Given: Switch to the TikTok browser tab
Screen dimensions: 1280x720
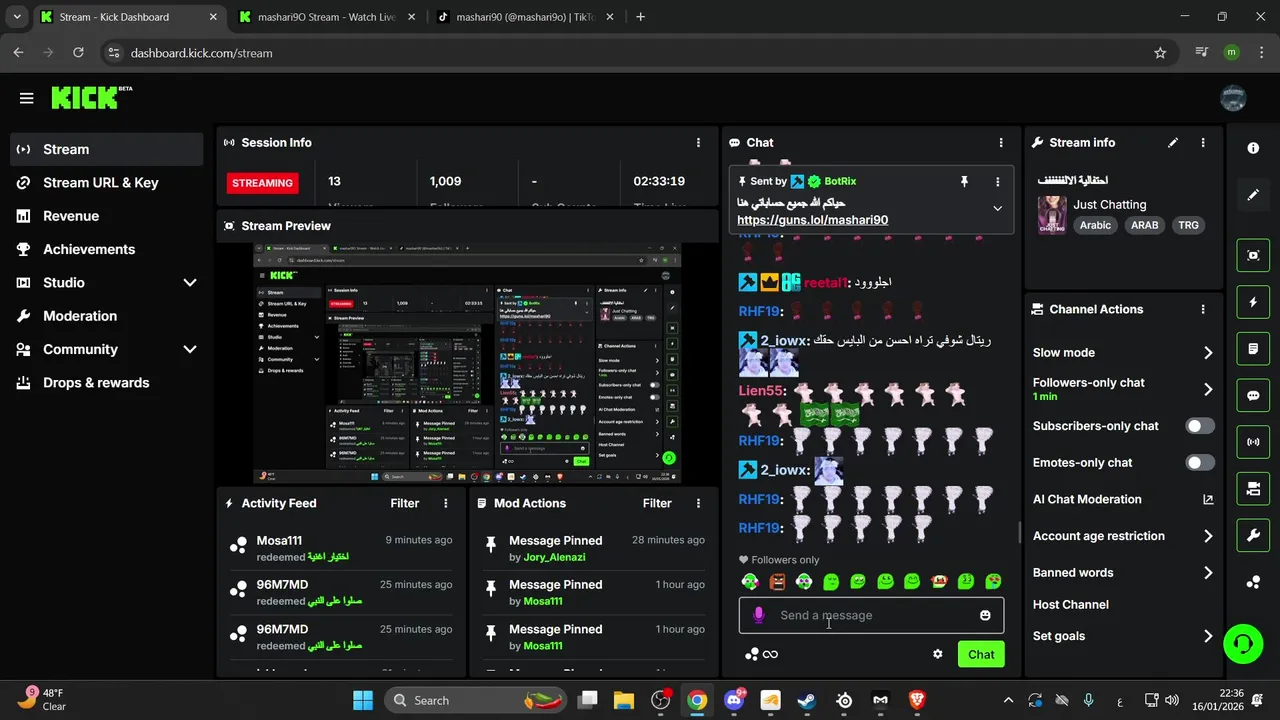Looking at the screenshot, I should 524,17.
